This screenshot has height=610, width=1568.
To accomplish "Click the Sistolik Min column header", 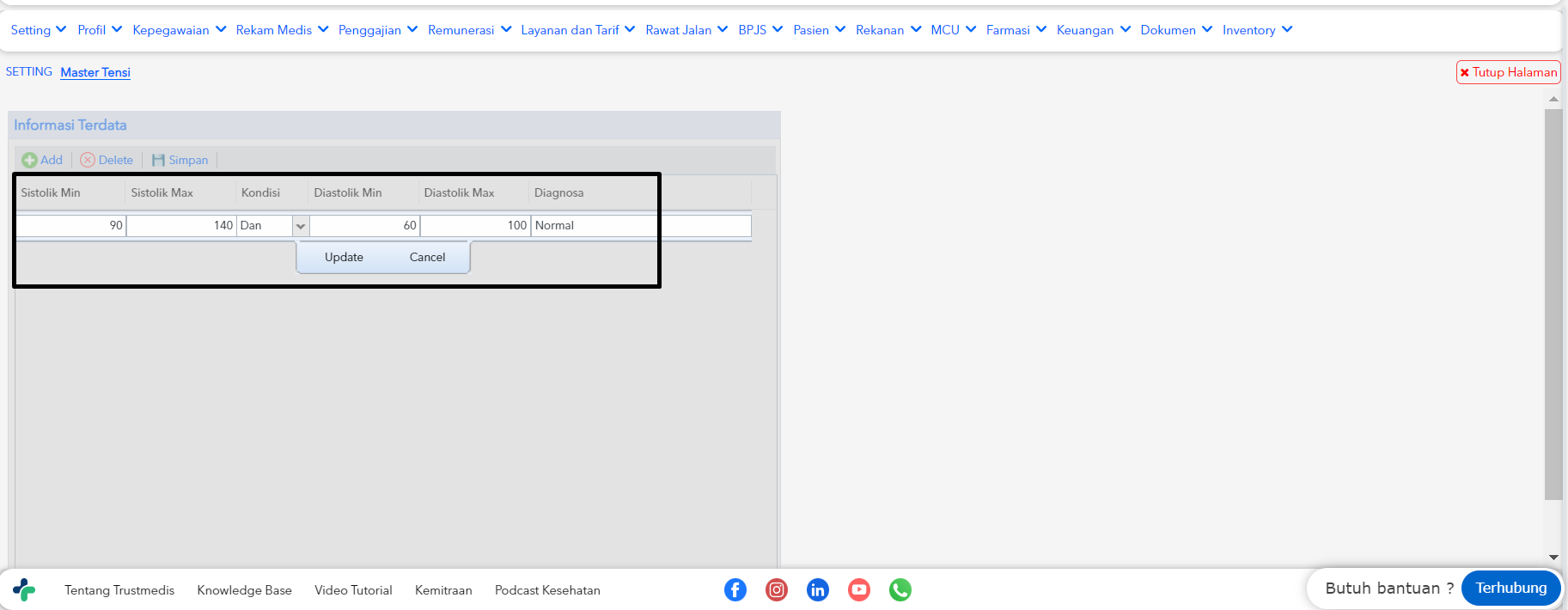I will click(70, 192).
